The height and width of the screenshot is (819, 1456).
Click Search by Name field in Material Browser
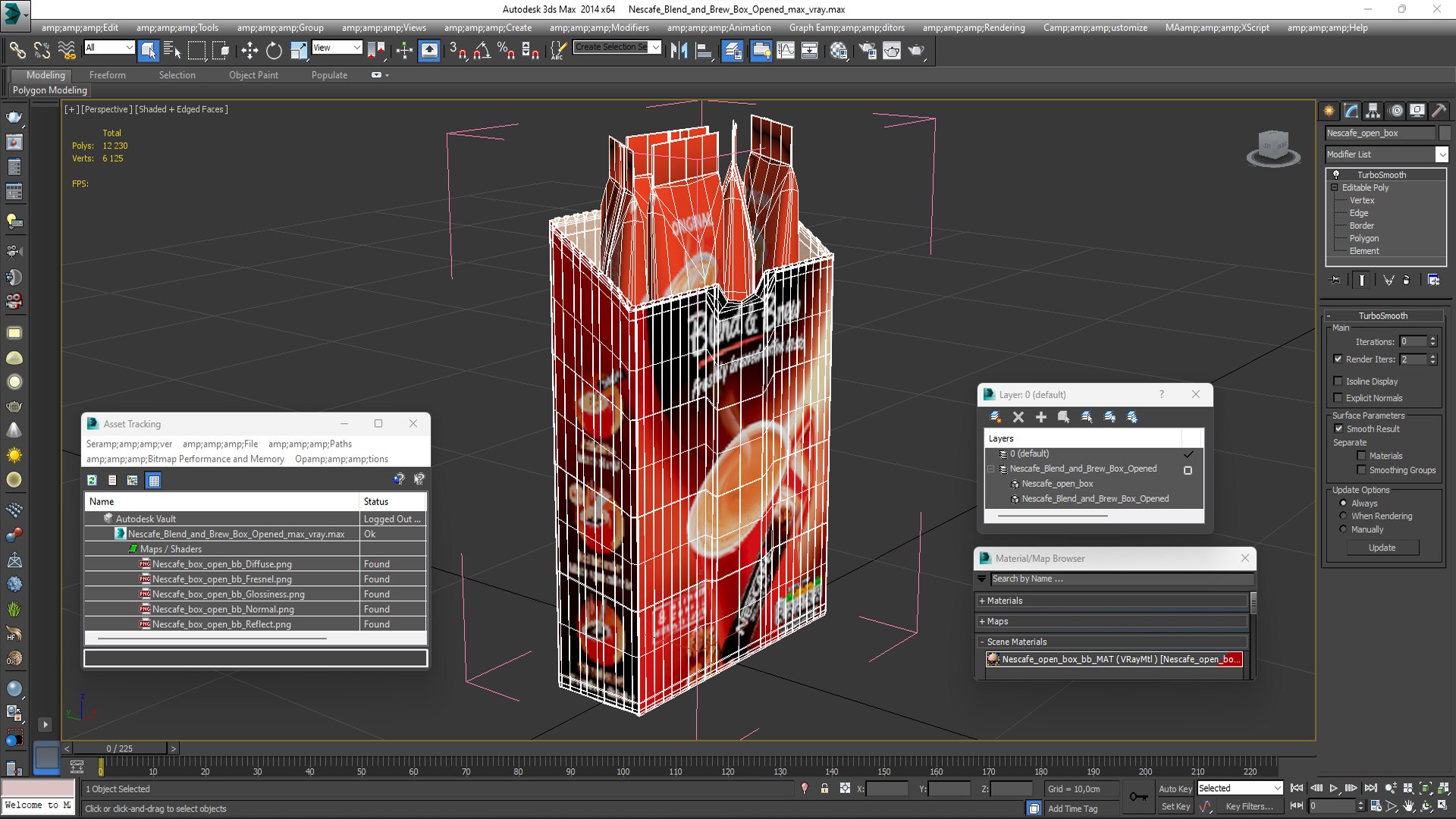(1121, 579)
